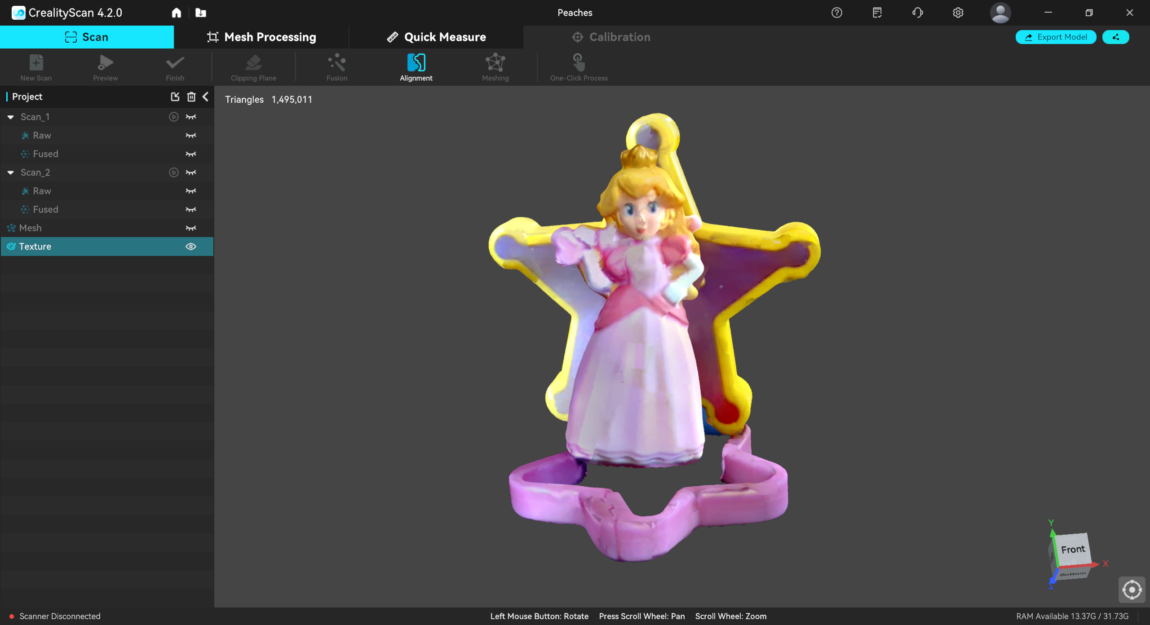Open customer support via the headset icon
This screenshot has height=625, width=1150.
click(917, 13)
